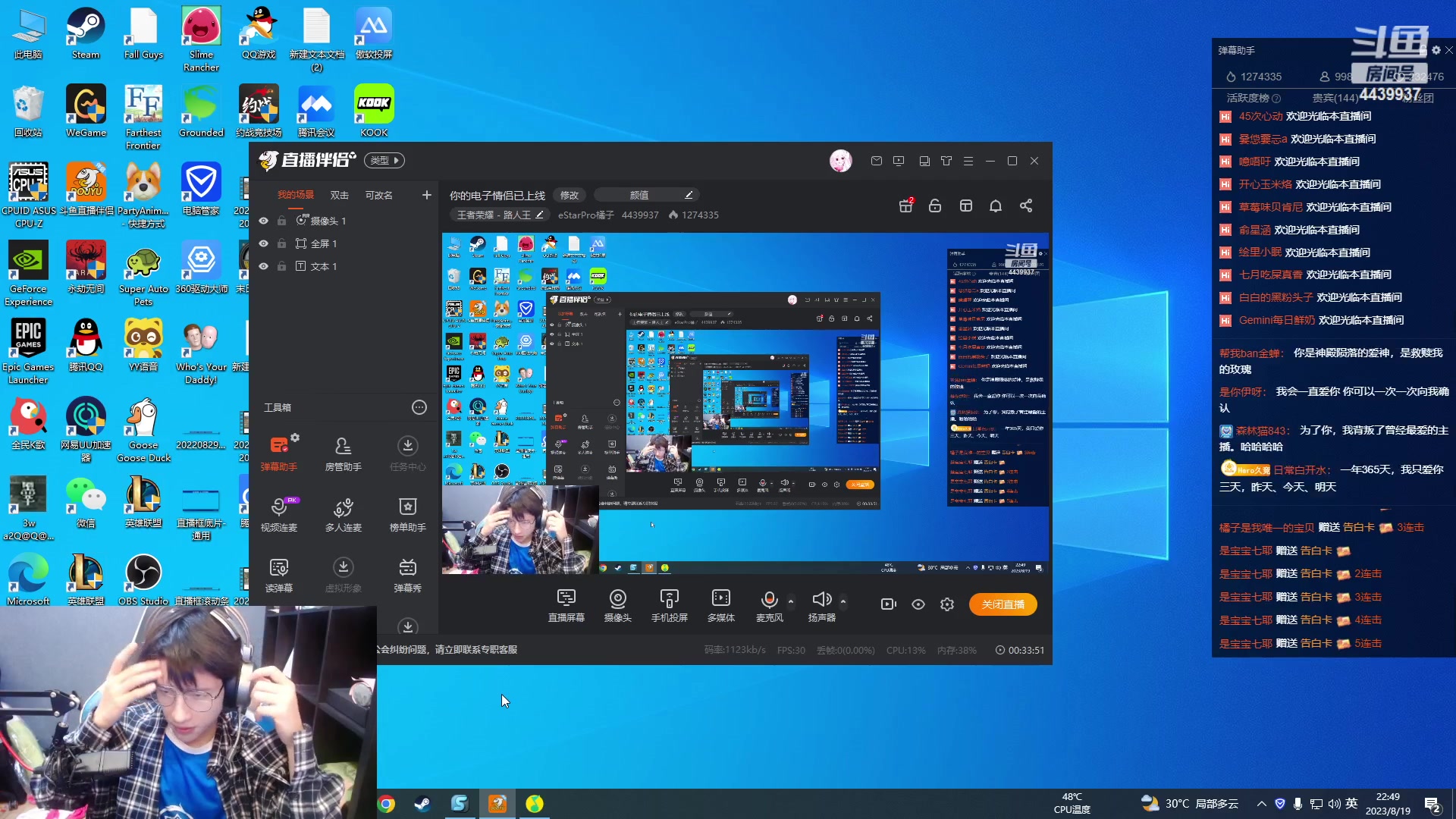Viewport: 1456px width, 819px height.
Task: Open the skin shirt icon
Action: (x=946, y=161)
